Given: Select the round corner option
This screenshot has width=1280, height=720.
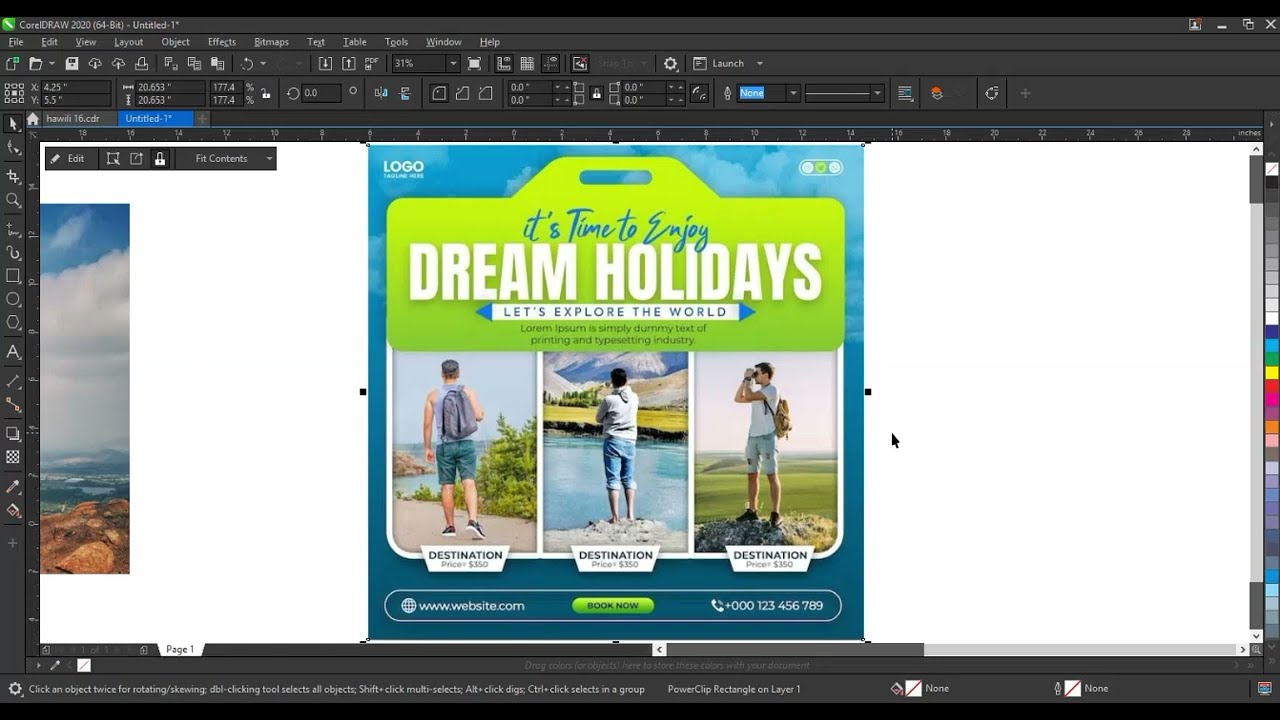Looking at the screenshot, I should coord(439,93).
